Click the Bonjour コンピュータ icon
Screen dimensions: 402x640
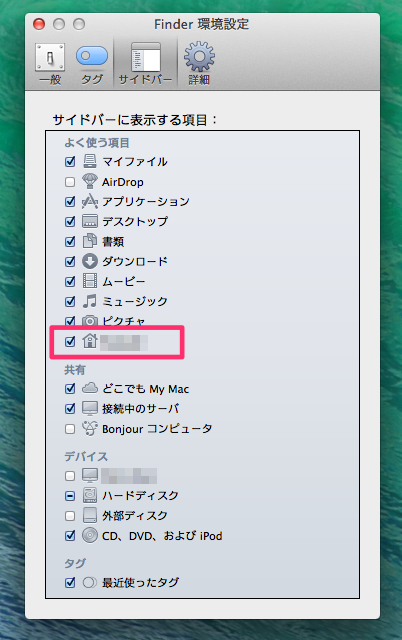pos(90,428)
